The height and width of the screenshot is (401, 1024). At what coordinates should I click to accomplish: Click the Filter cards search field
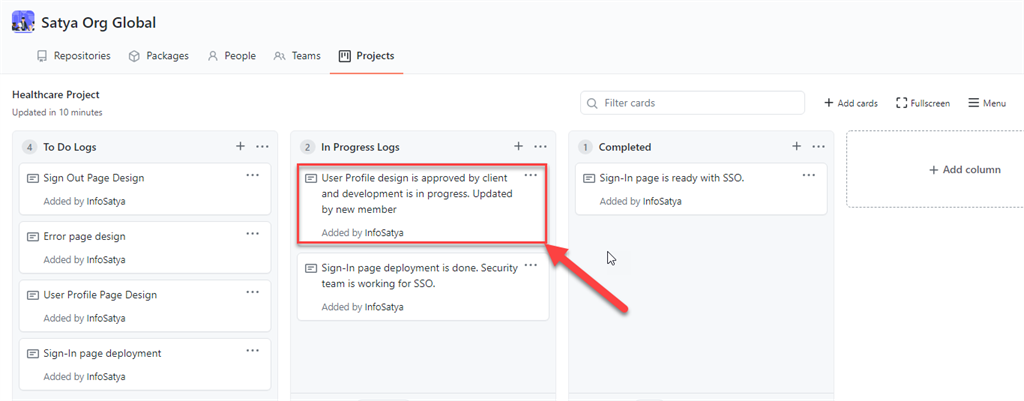[x=692, y=103]
